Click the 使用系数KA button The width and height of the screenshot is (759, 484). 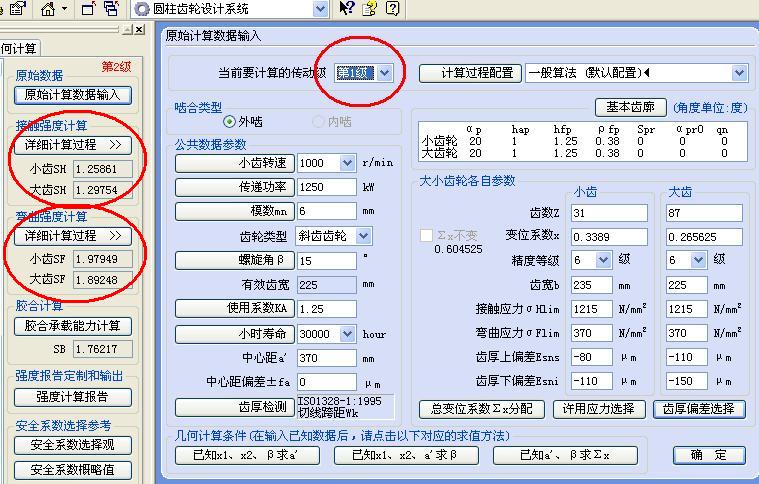[x=234, y=308]
